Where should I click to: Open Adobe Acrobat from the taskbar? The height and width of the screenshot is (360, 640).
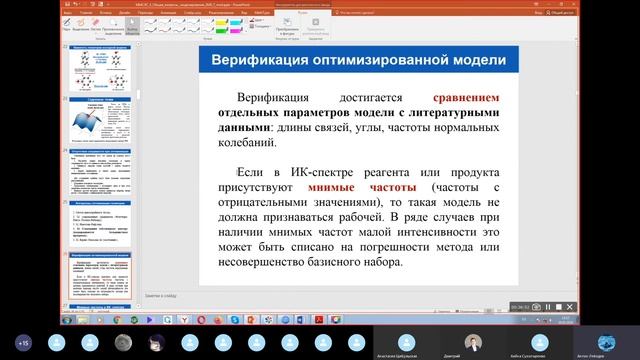point(318,320)
